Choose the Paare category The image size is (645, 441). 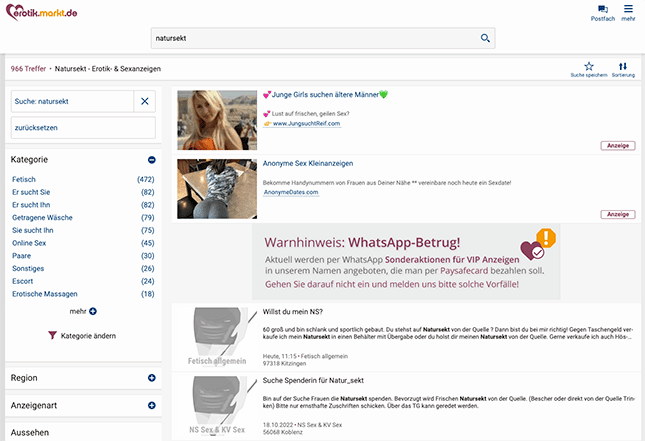(x=22, y=256)
